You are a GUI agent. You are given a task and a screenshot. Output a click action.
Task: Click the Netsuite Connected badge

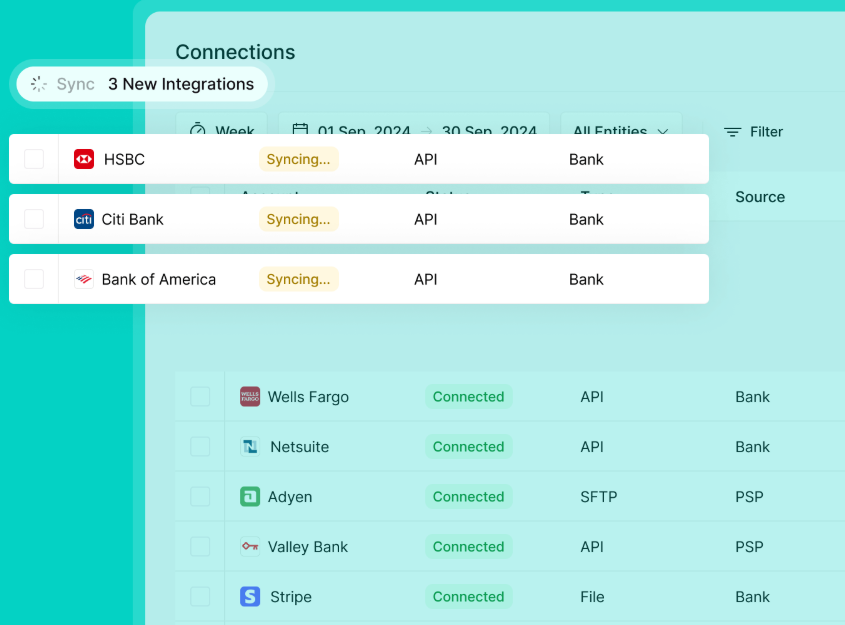tap(468, 447)
